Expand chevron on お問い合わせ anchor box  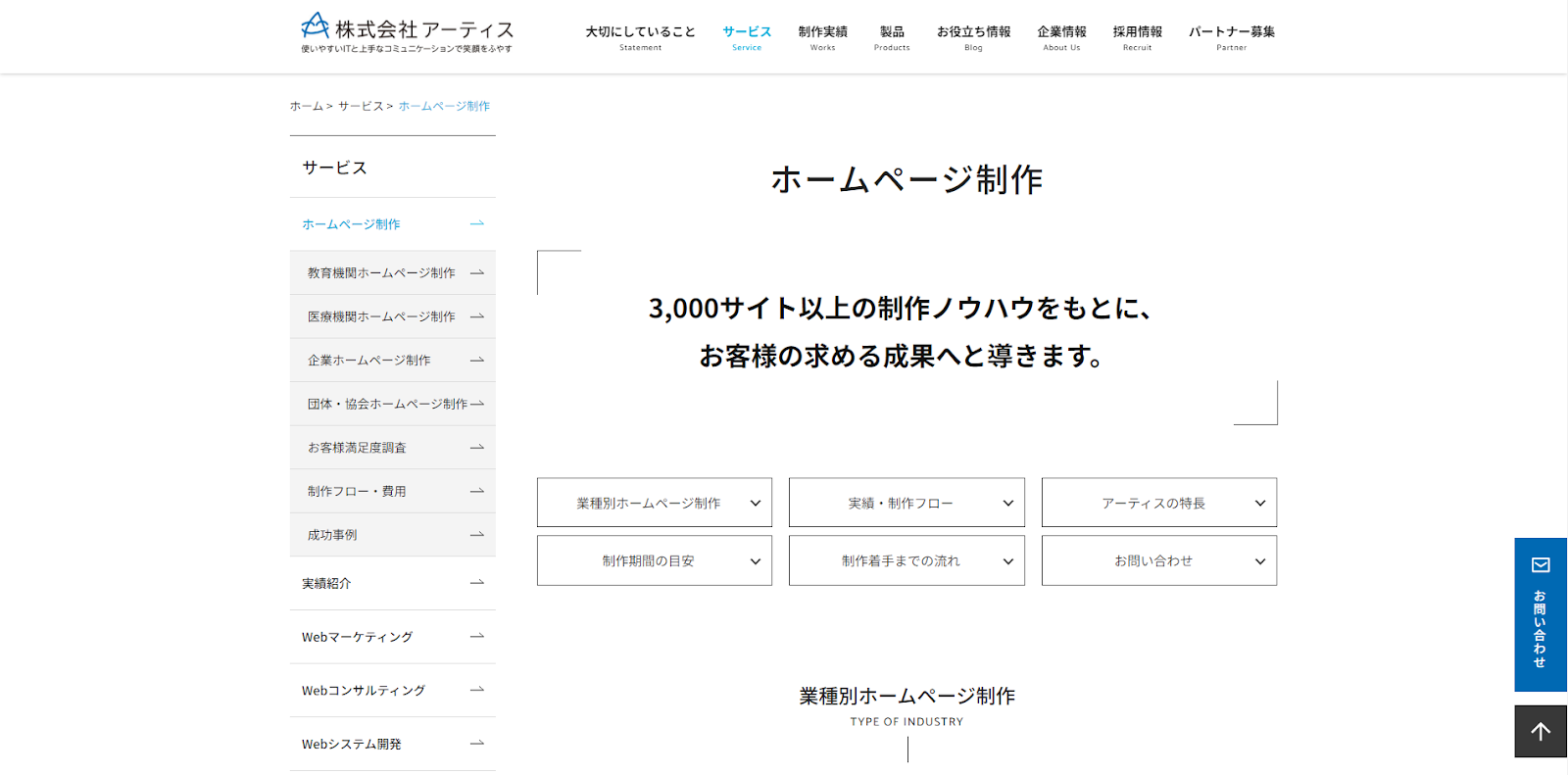1260,561
